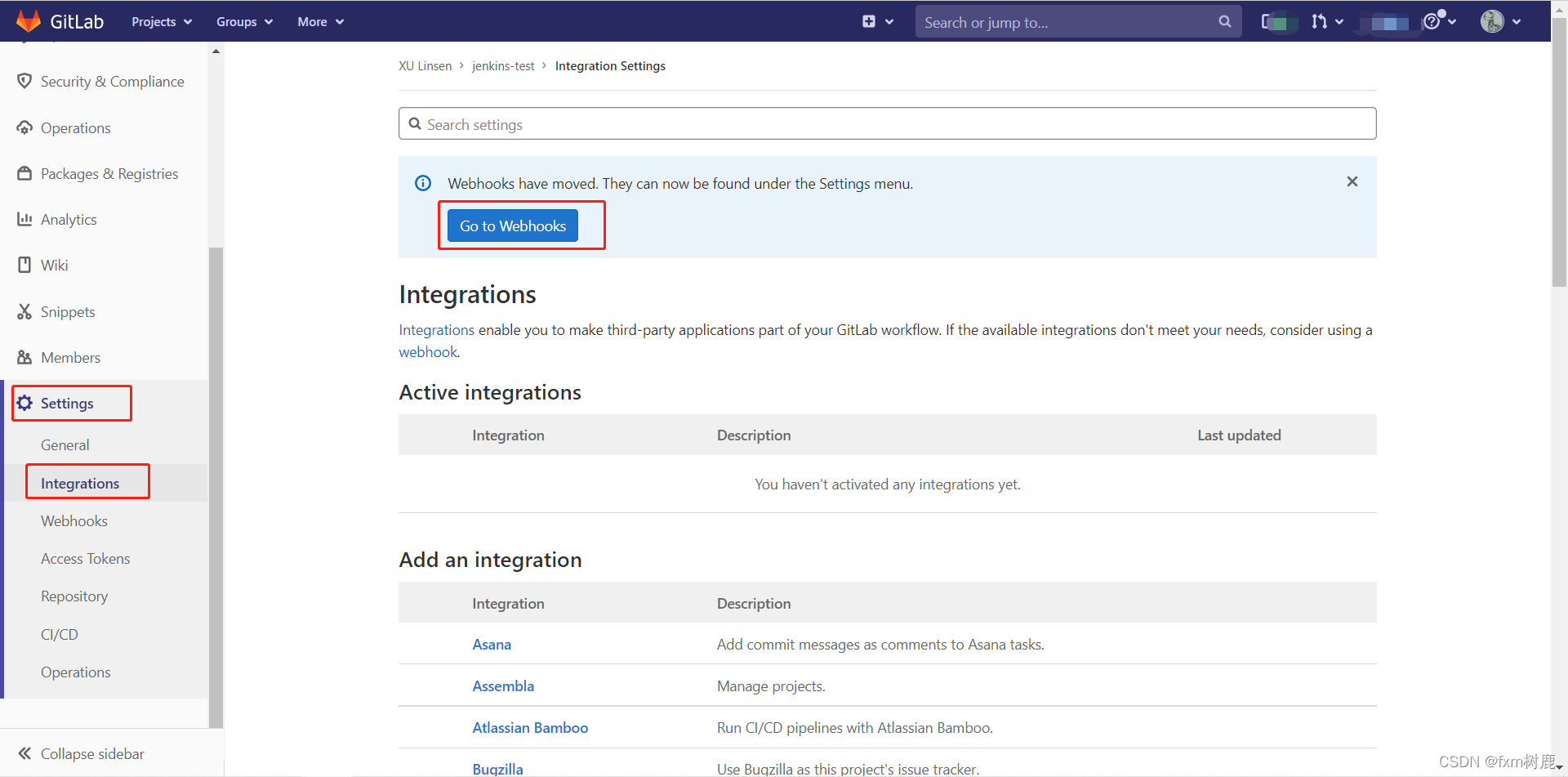1568x777 pixels.
Task: Open Packages & Registries section
Action: [109, 174]
